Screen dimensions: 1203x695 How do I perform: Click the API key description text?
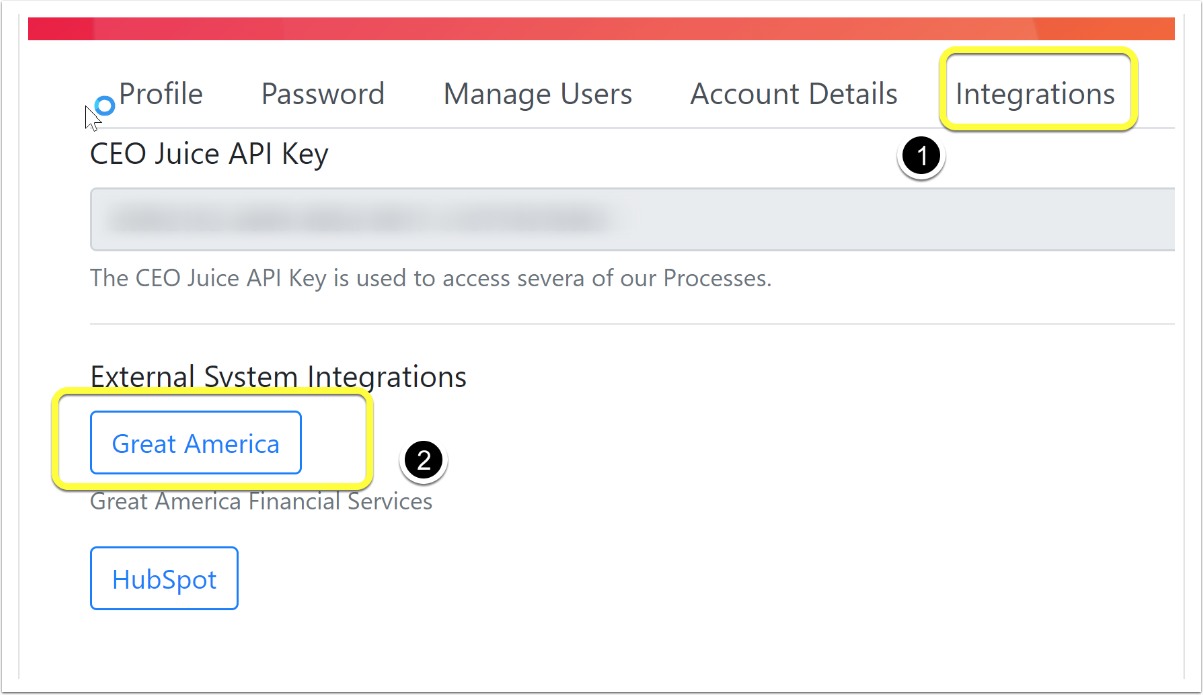point(431,278)
